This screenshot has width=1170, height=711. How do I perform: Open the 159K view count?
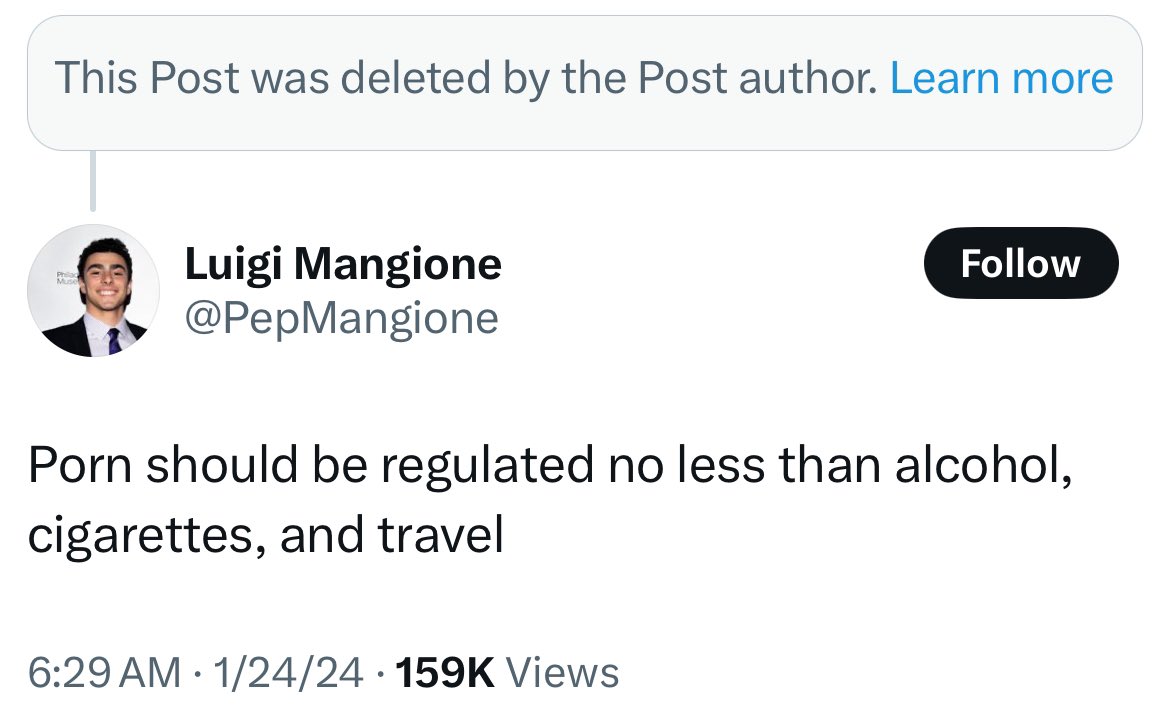pyautogui.click(x=446, y=672)
